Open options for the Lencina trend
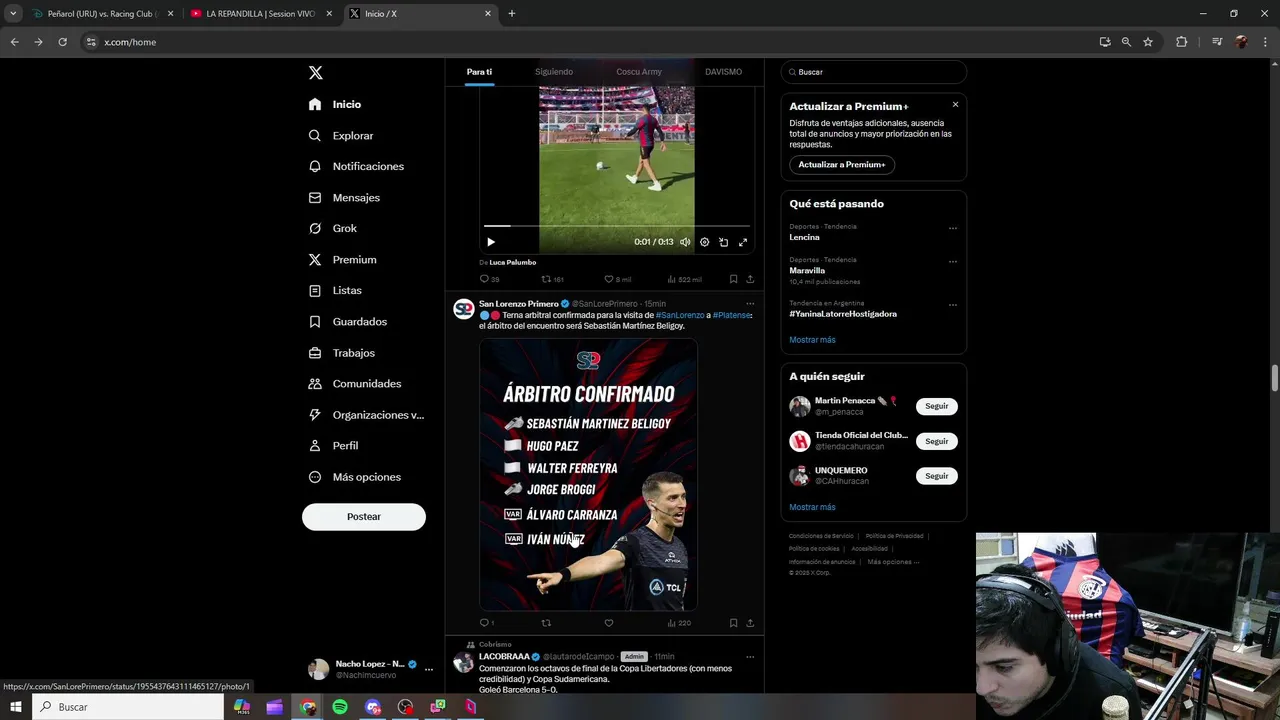1280x720 pixels. (x=952, y=228)
